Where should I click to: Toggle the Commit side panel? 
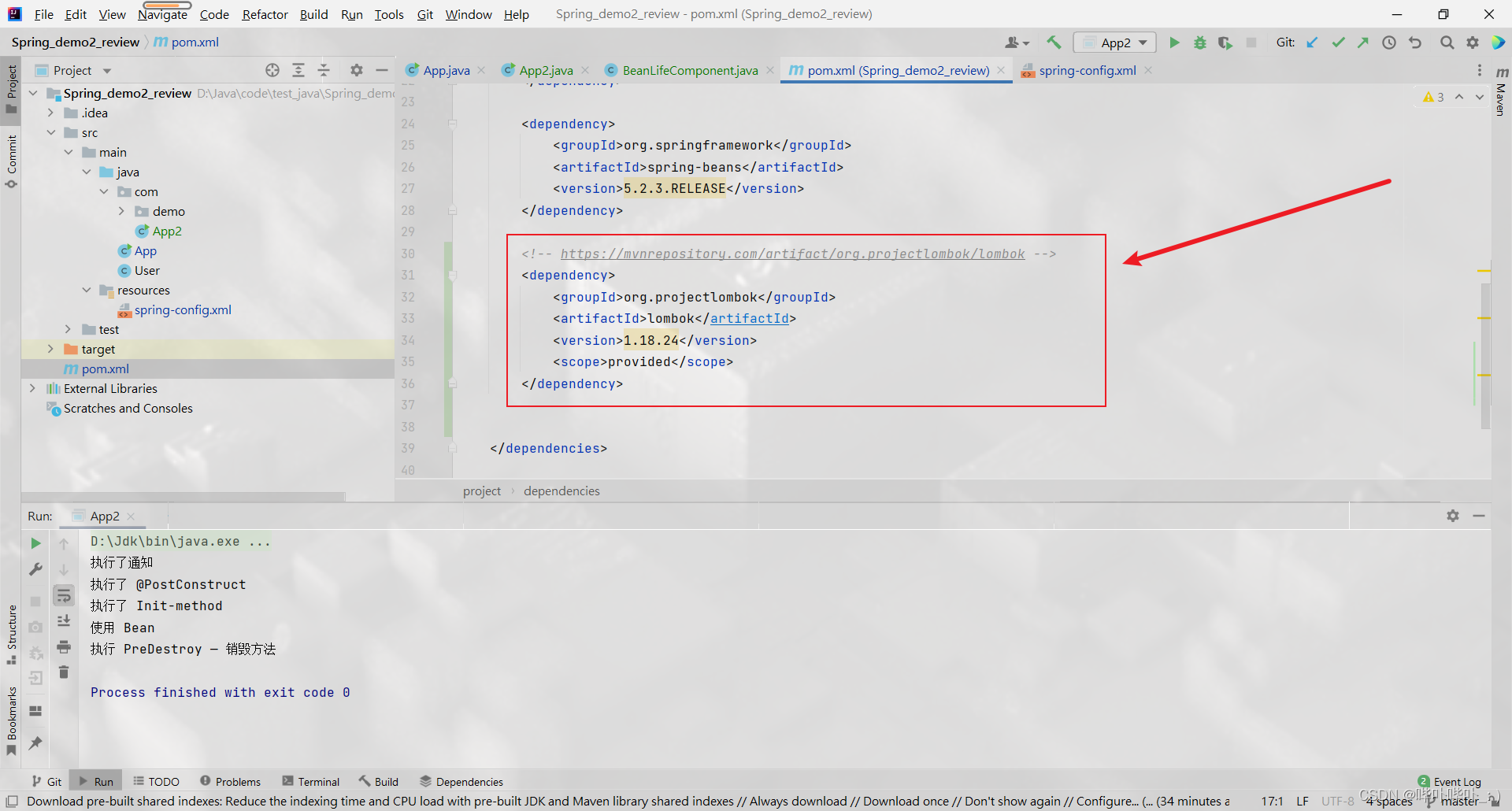pos(11,161)
